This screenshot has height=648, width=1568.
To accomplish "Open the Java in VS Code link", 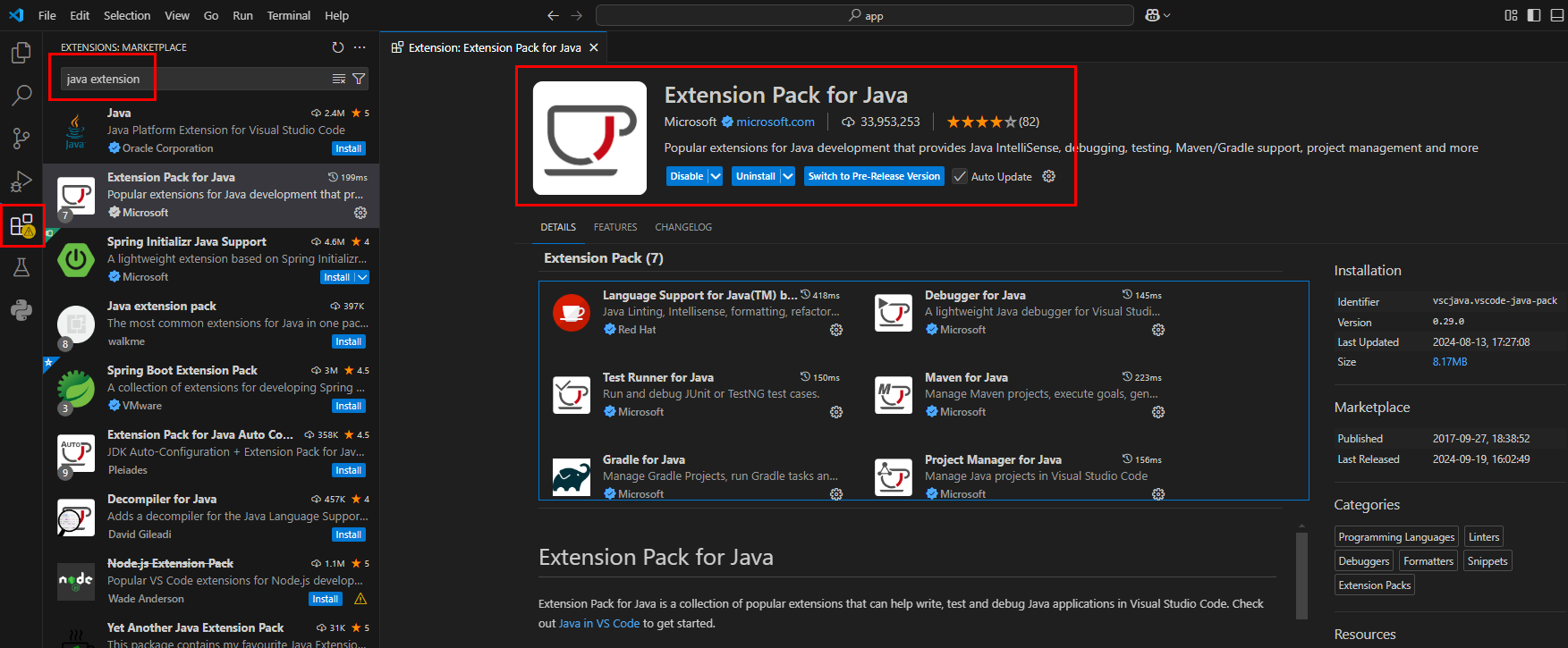I will pyautogui.click(x=599, y=623).
